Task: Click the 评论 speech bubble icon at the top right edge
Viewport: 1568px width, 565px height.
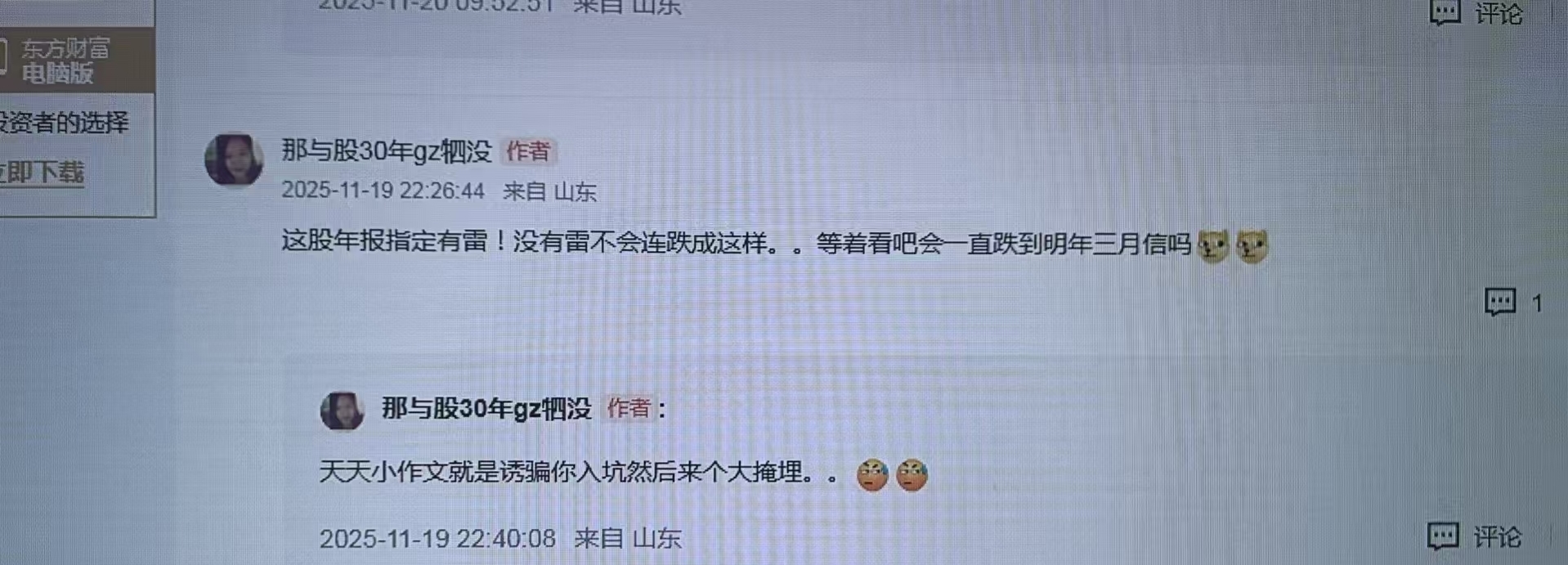Action: 1445,11
